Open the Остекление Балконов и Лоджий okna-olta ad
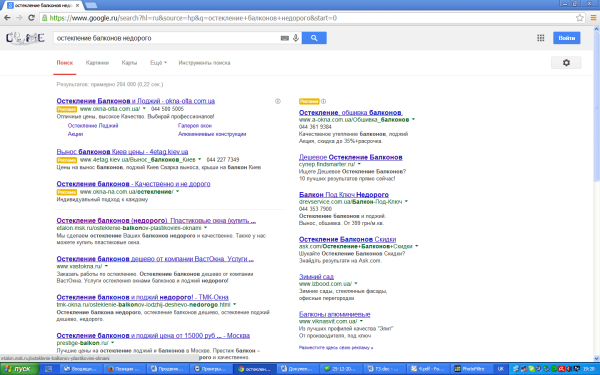The height and width of the screenshot is (375, 600). click(135, 101)
